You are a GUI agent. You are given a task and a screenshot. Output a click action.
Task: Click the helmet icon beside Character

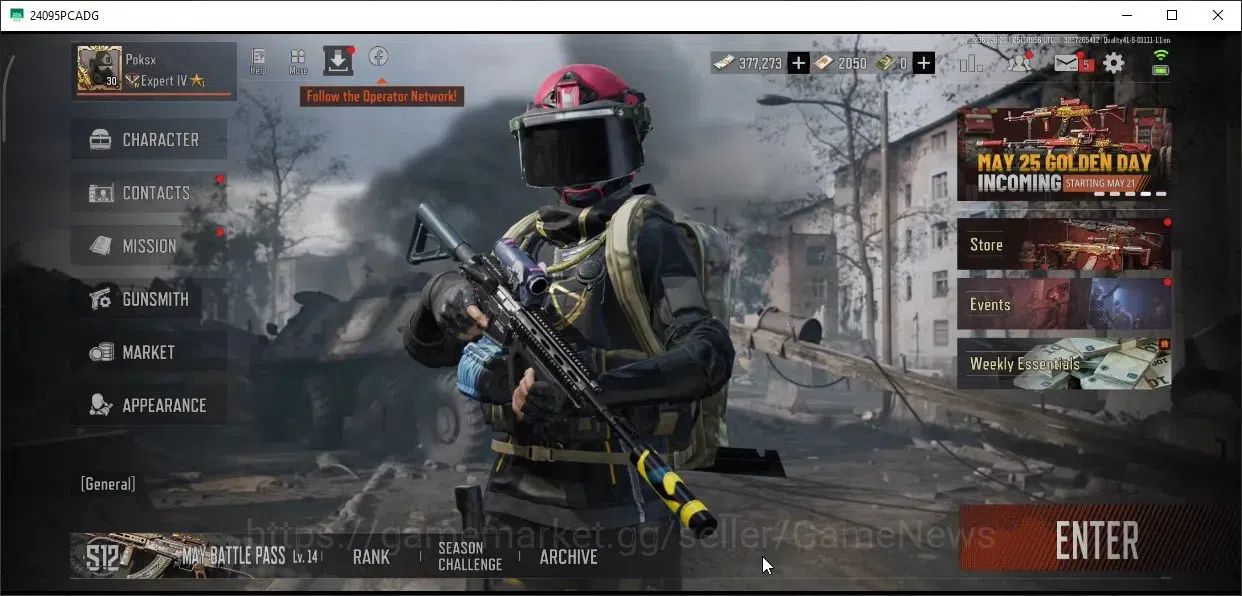(x=100, y=140)
